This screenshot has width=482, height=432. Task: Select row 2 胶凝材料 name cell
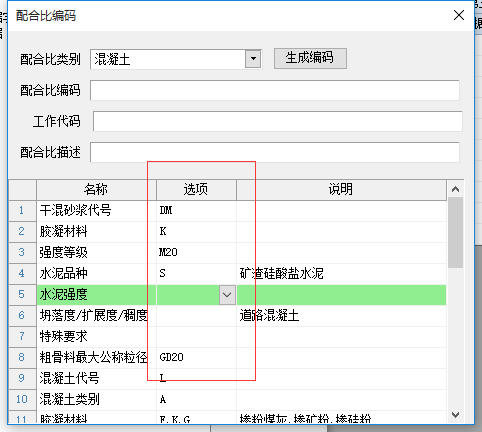[x=96, y=232]
